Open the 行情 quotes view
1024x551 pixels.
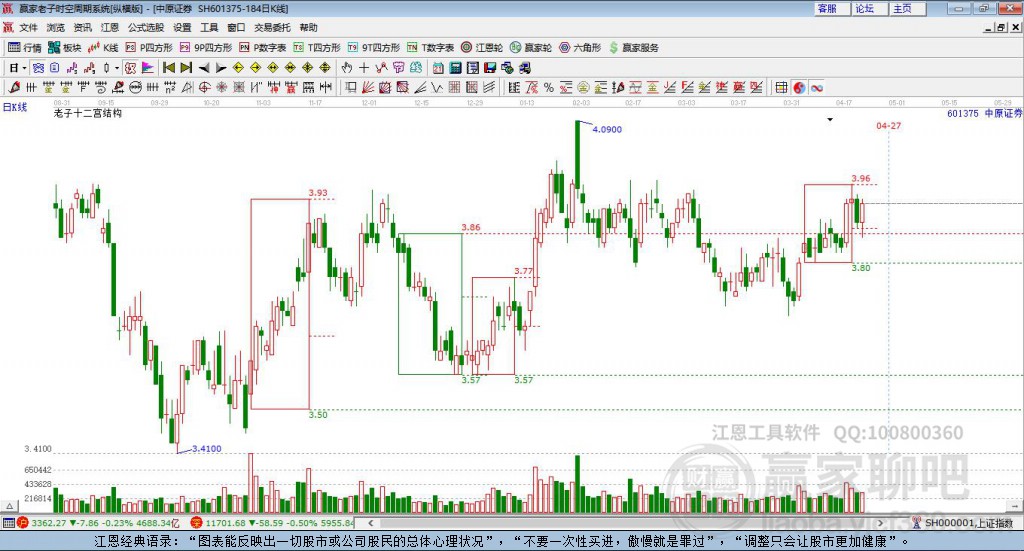(24, 48)
